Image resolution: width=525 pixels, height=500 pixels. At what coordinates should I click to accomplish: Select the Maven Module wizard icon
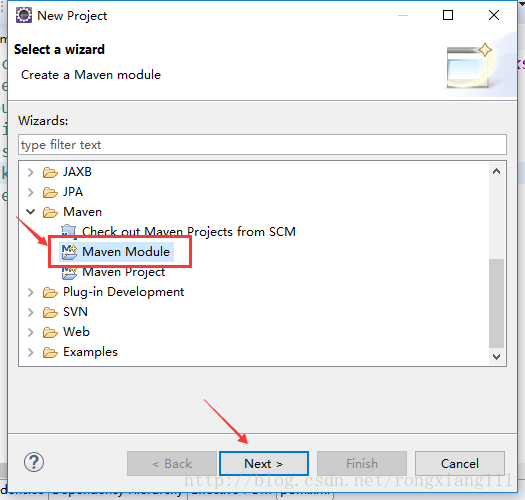coord(69,252)
